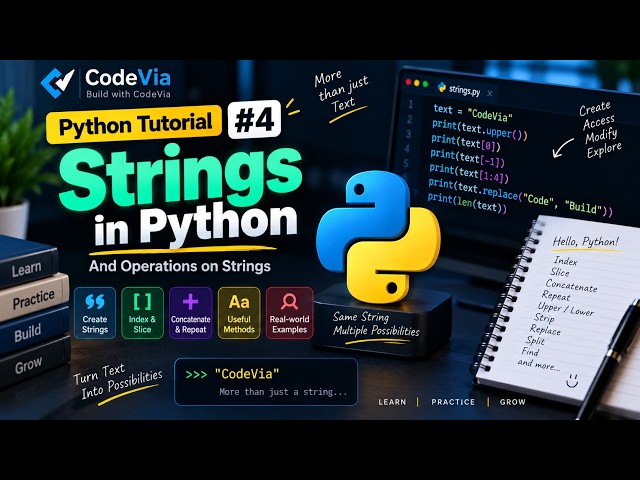Click the handwritten 'Modify' word beside the code

point(601,136)
